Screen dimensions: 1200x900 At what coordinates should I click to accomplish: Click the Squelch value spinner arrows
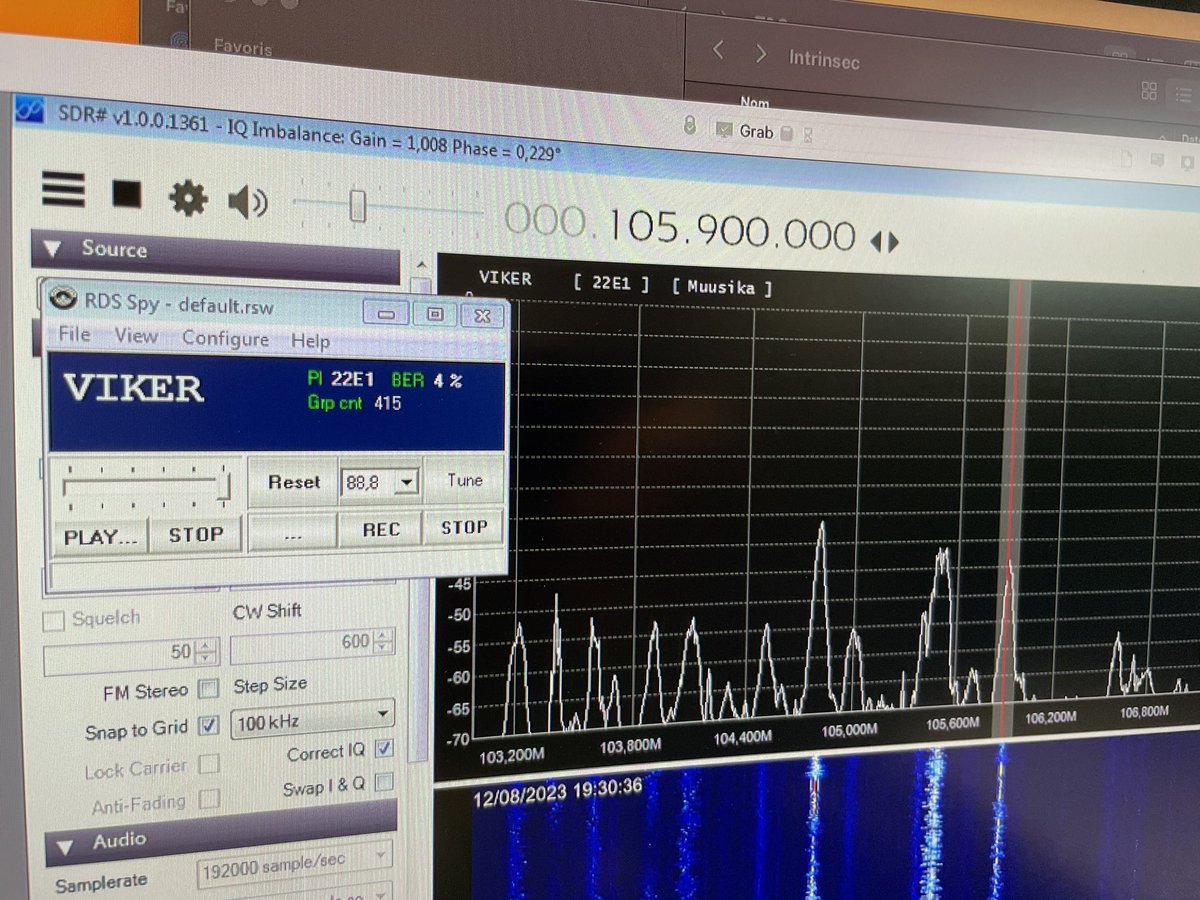(x=206, y=653)
